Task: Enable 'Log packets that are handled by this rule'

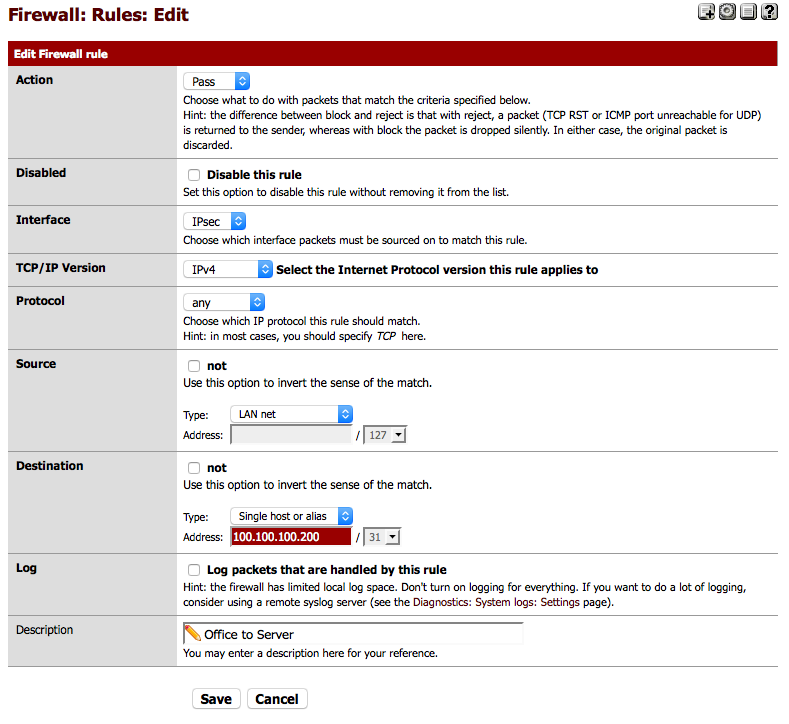Action: pos(194,570)
